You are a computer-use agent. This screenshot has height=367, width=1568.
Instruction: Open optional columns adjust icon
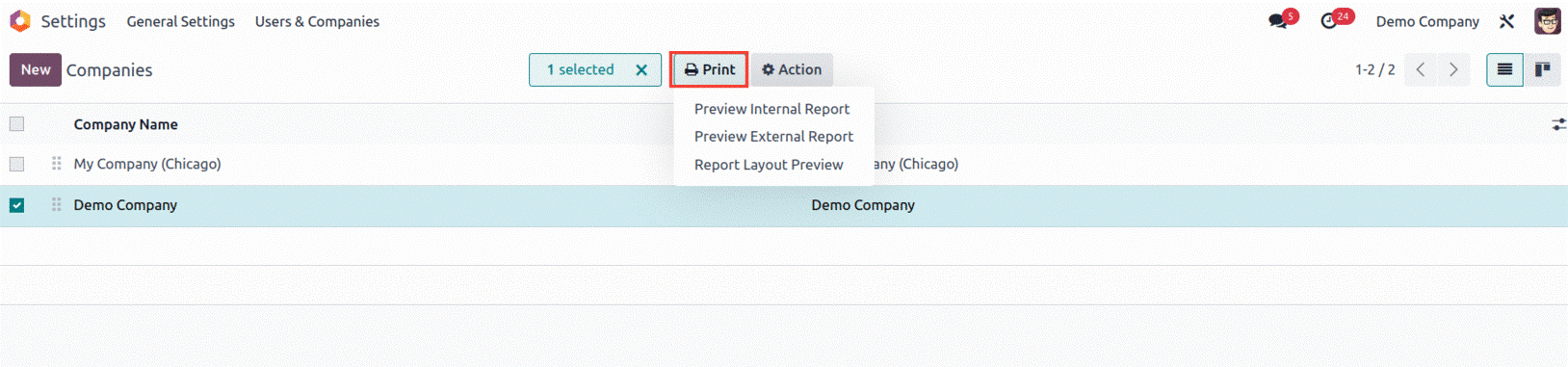(1558, 124)
